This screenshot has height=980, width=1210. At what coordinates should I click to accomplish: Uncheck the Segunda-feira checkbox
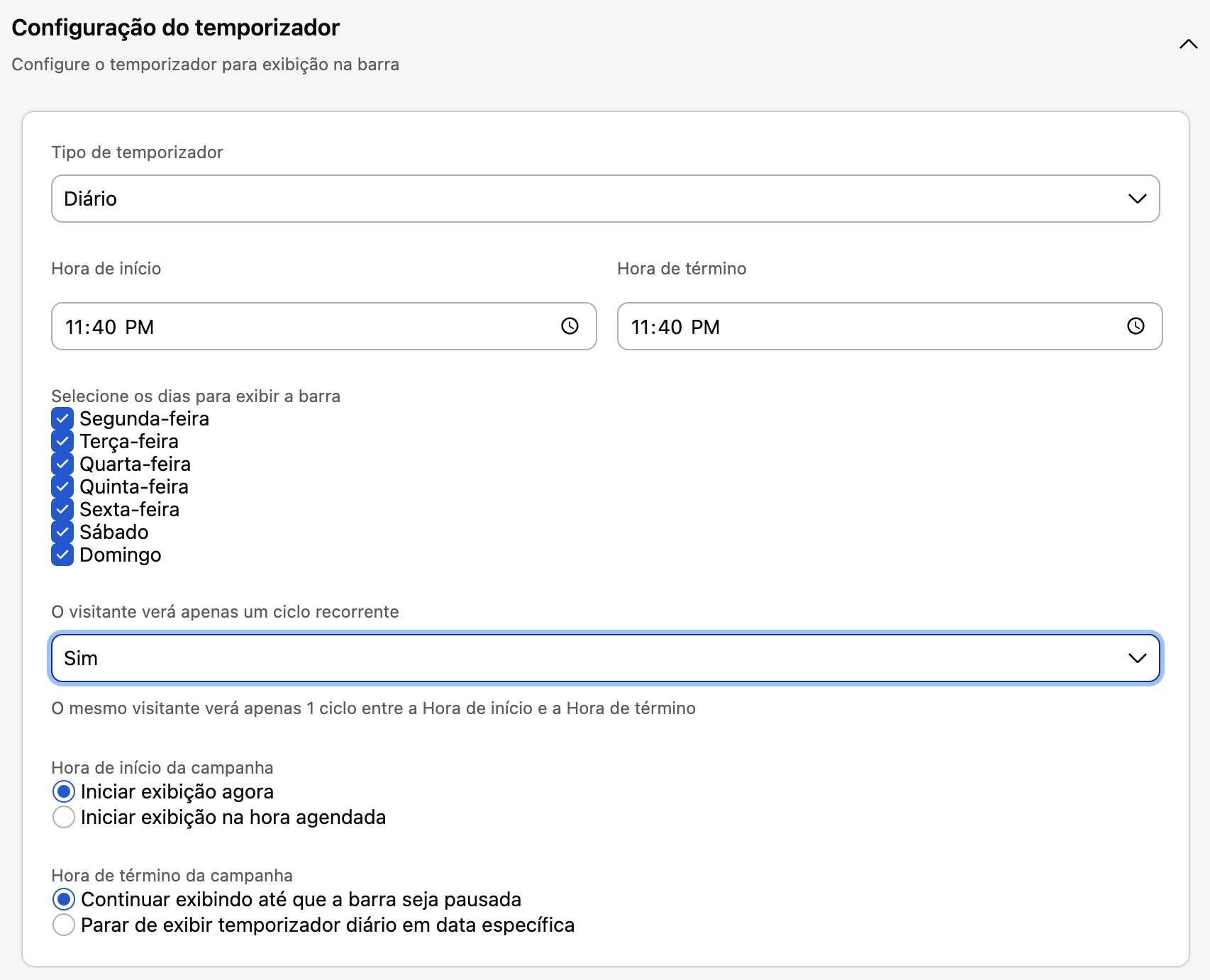point(62,418)
